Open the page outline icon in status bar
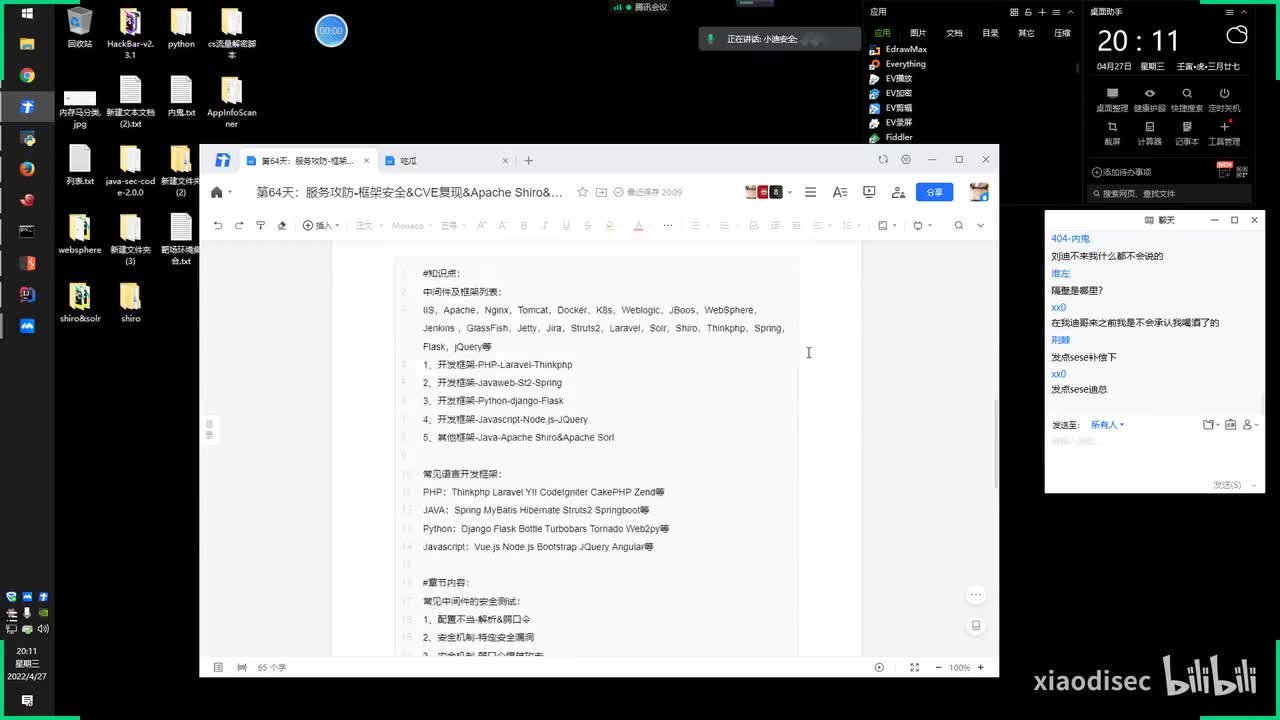The height and width of the screenshot is (720, 1280). (x=218, y=667)
